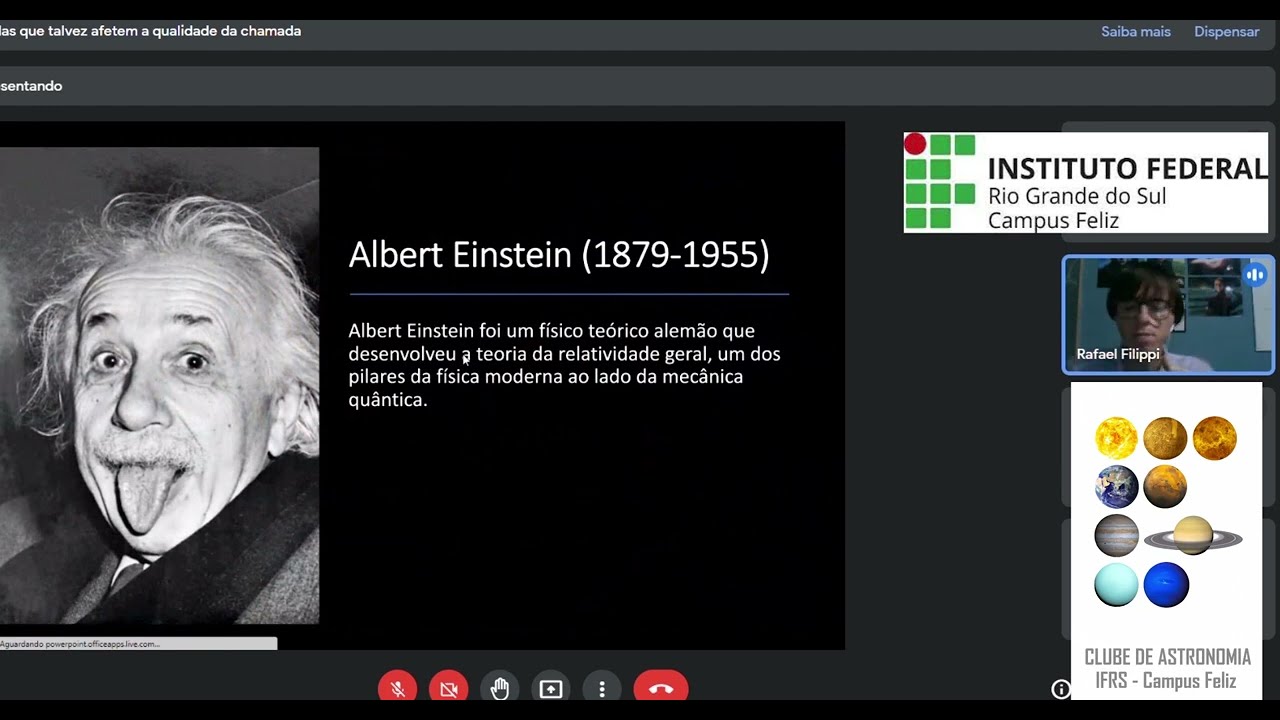The height and width of the screenshot is (720, 1280).
Task: Click the Sun image in planets graphic
Action: tap(1116, 438)
